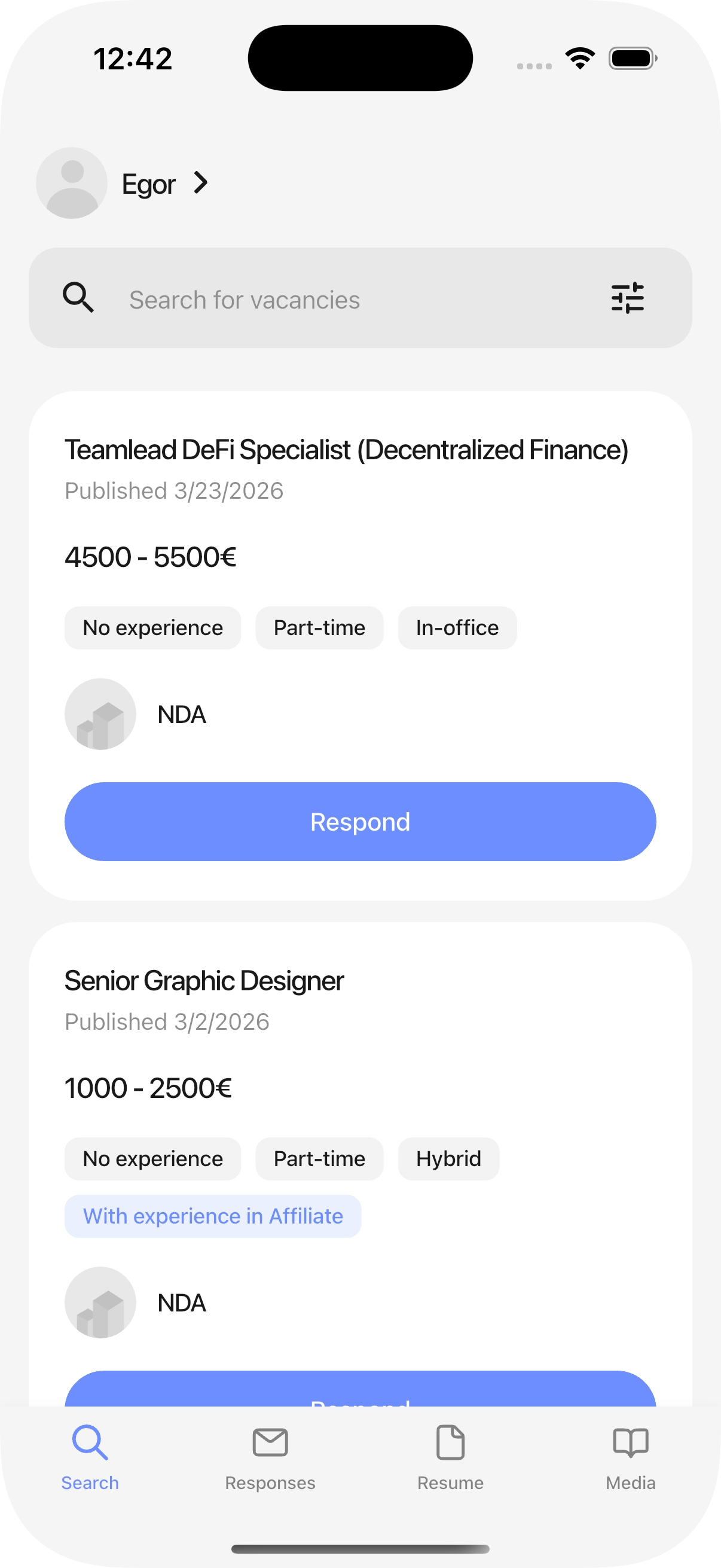Tap NDA company logo on DeFi vacancy
The width and height of the screenshot is (721, 1568).
(100, 714)
